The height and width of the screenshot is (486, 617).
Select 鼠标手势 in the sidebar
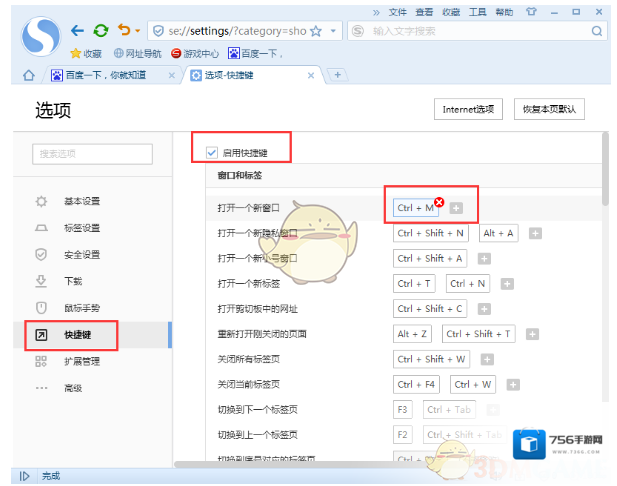pos(81,307)
